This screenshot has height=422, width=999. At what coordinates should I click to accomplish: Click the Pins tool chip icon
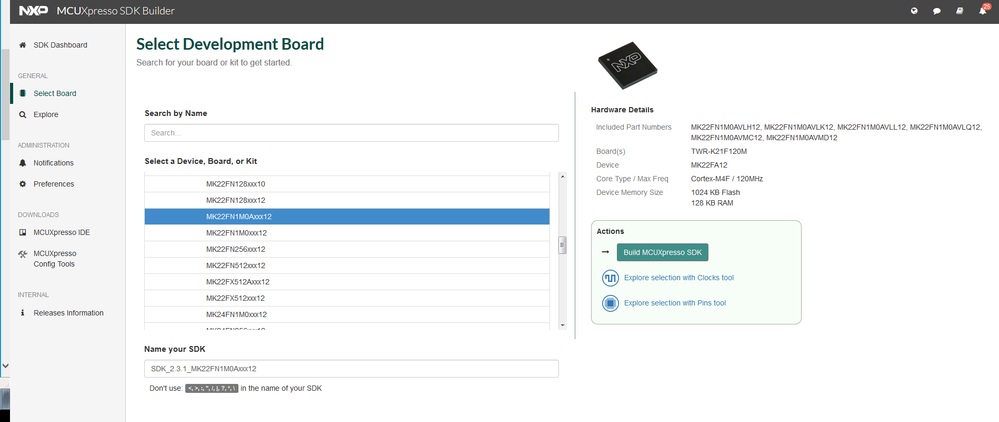point(610,303)
